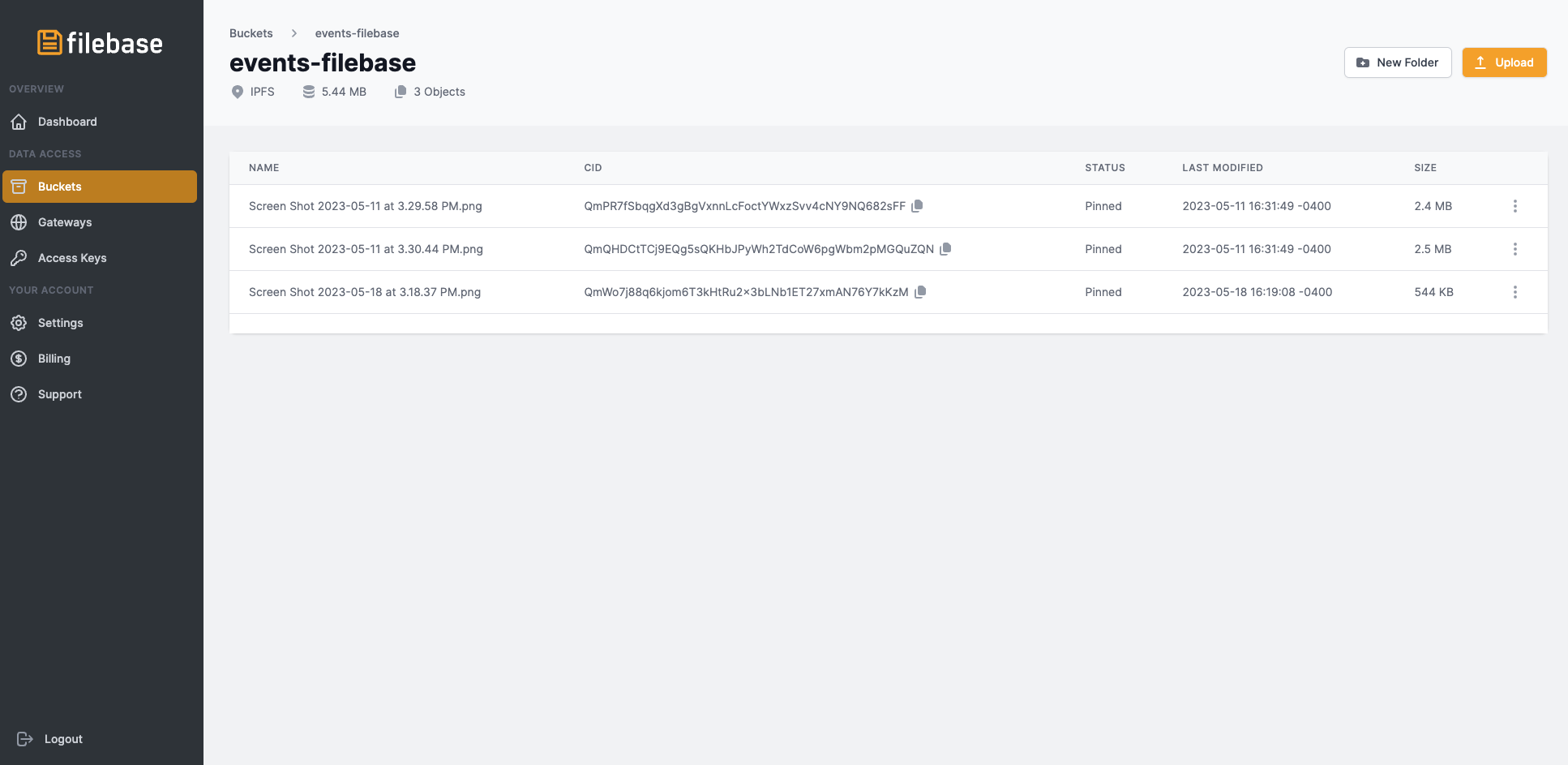1568x765 pixels.
Task: Click the Logout arrow icon
Action: click(x=25, y=739)
